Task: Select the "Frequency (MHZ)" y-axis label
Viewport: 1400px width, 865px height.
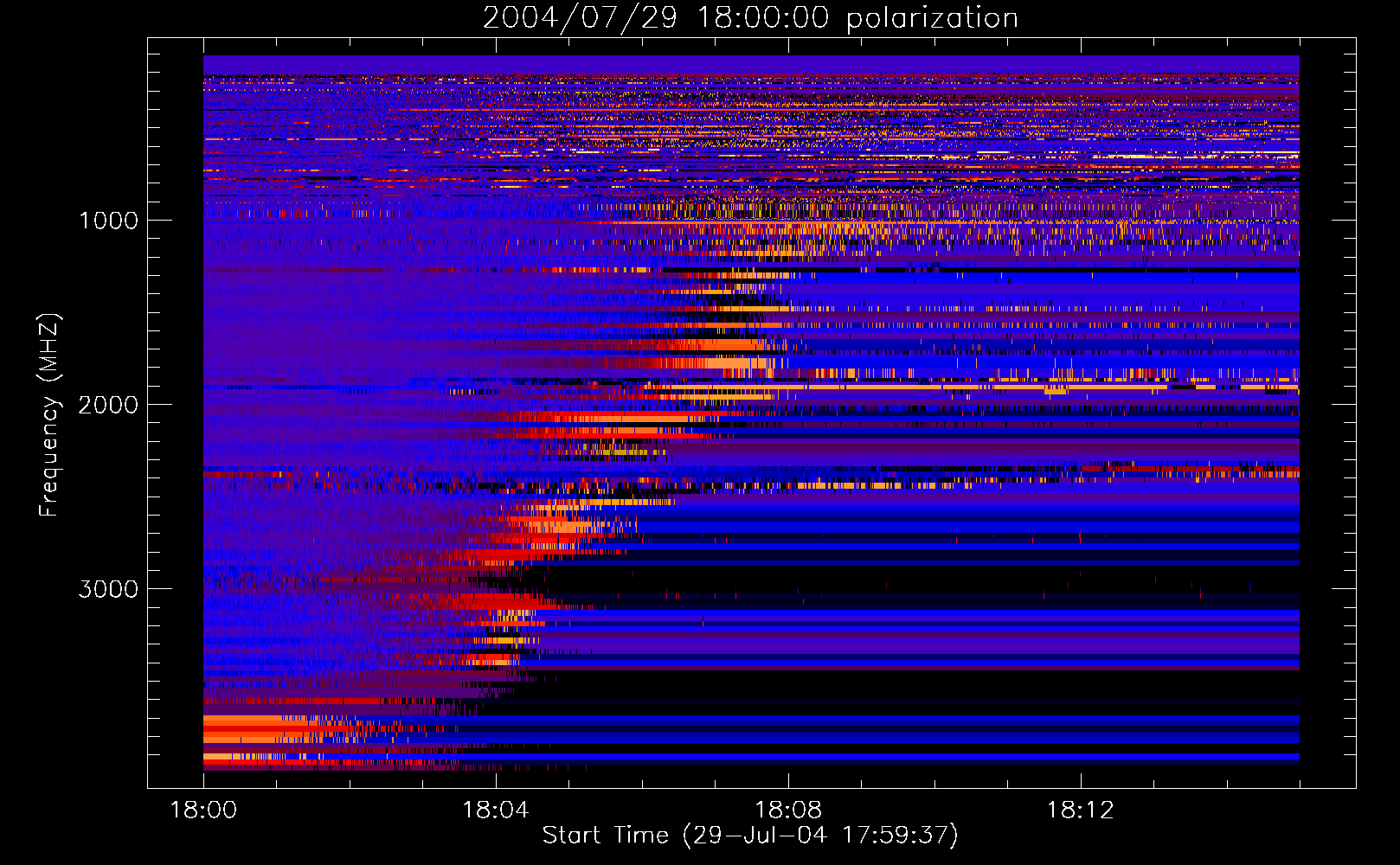Action: click(49, 415)
